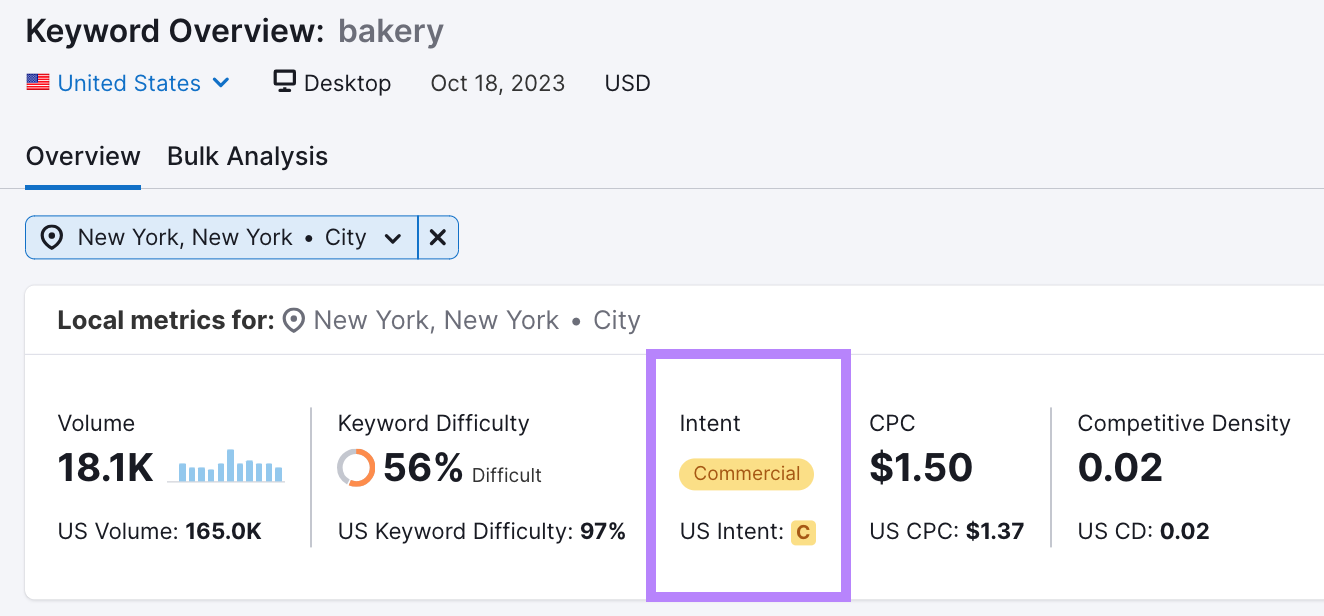Click the location pin in the filter box

coord(51,237)
